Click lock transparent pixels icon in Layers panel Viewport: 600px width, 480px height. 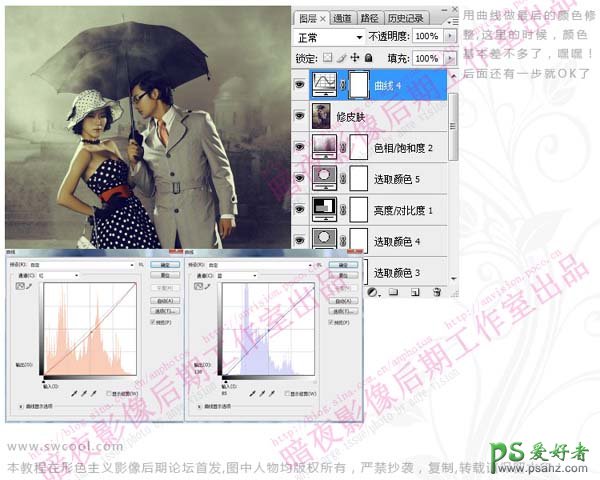point(327,57)
